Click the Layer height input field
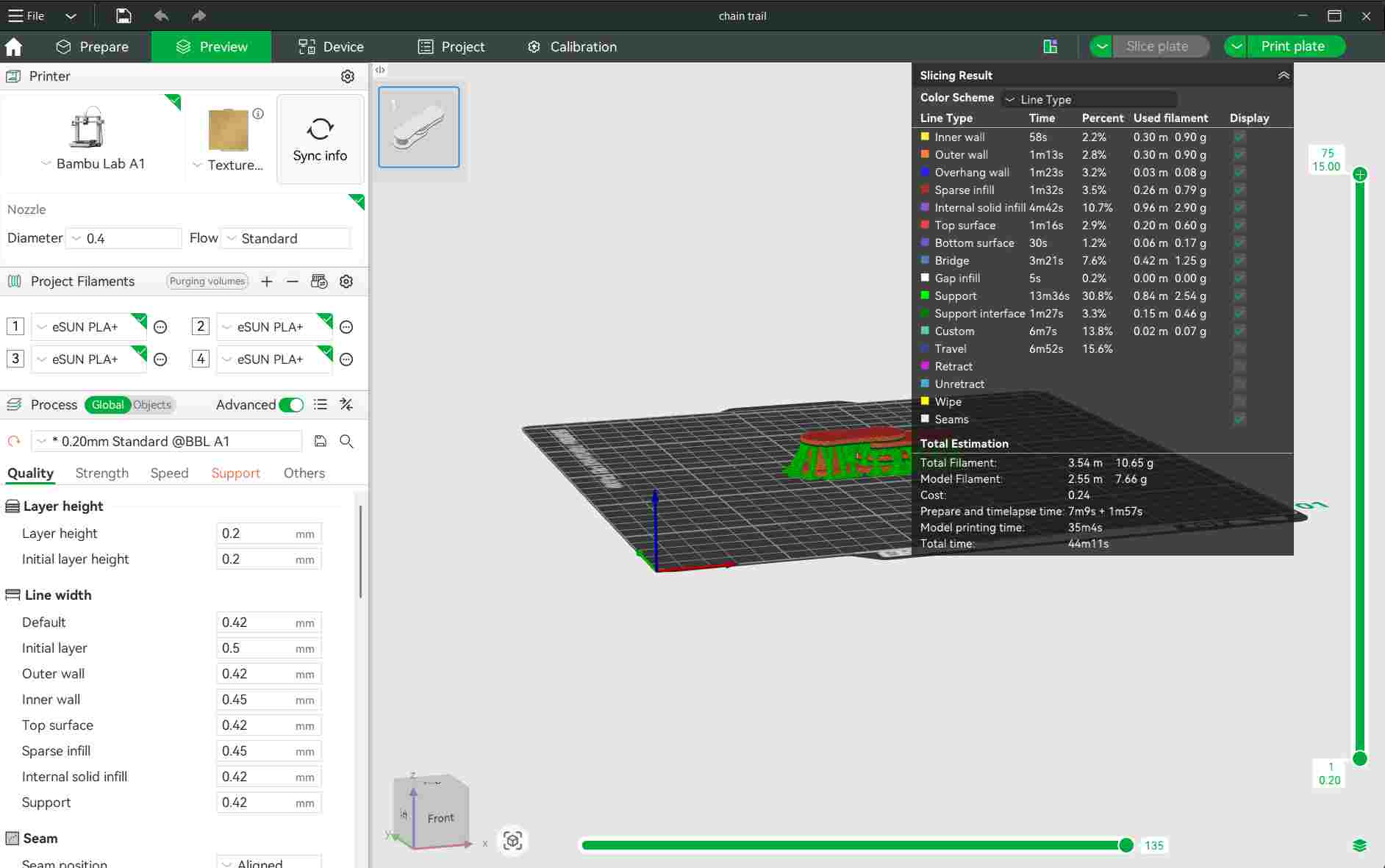The image size is (1385, 868). pos(269,534)
